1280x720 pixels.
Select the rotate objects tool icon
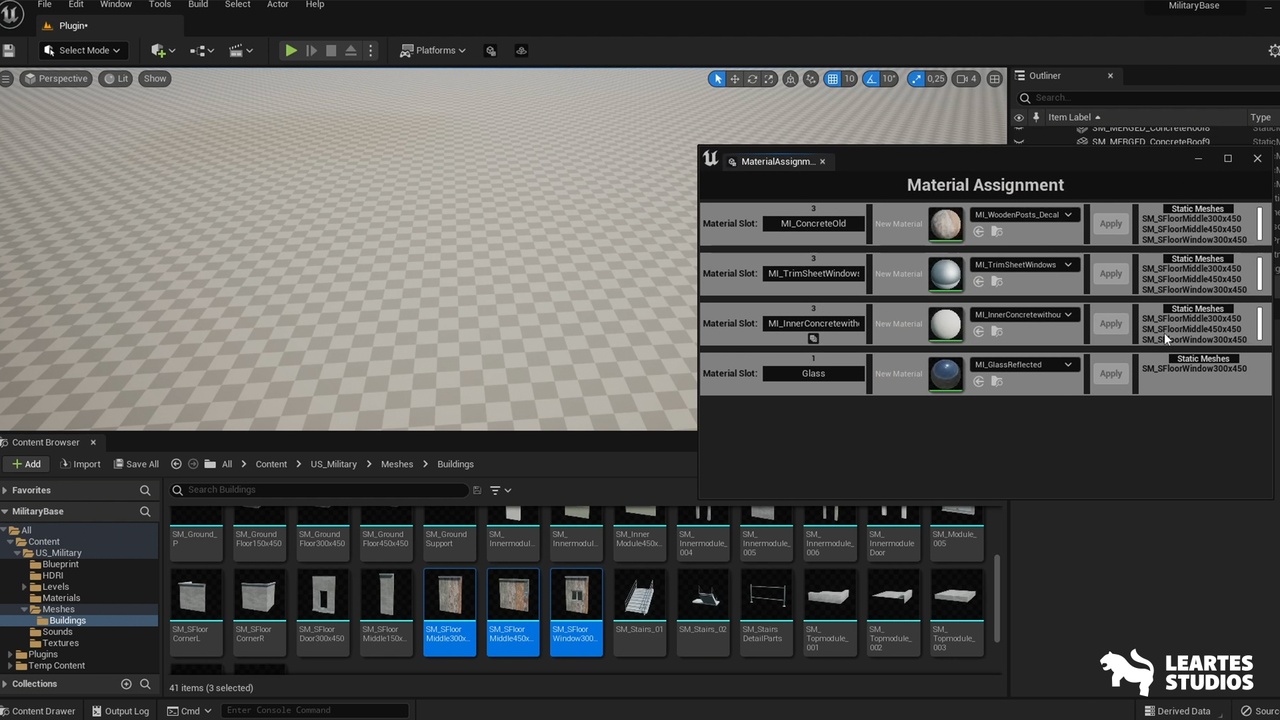(753, 79)
